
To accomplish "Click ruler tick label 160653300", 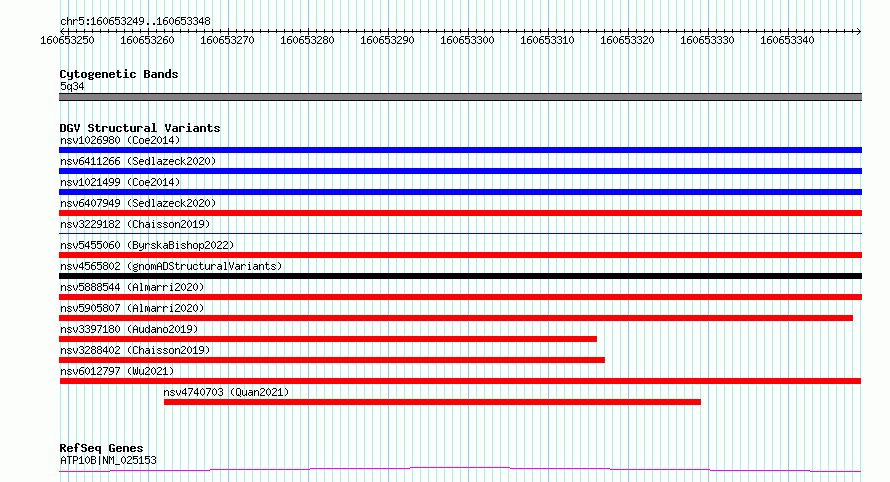I will pyautogui.click(x=467, y=40).
